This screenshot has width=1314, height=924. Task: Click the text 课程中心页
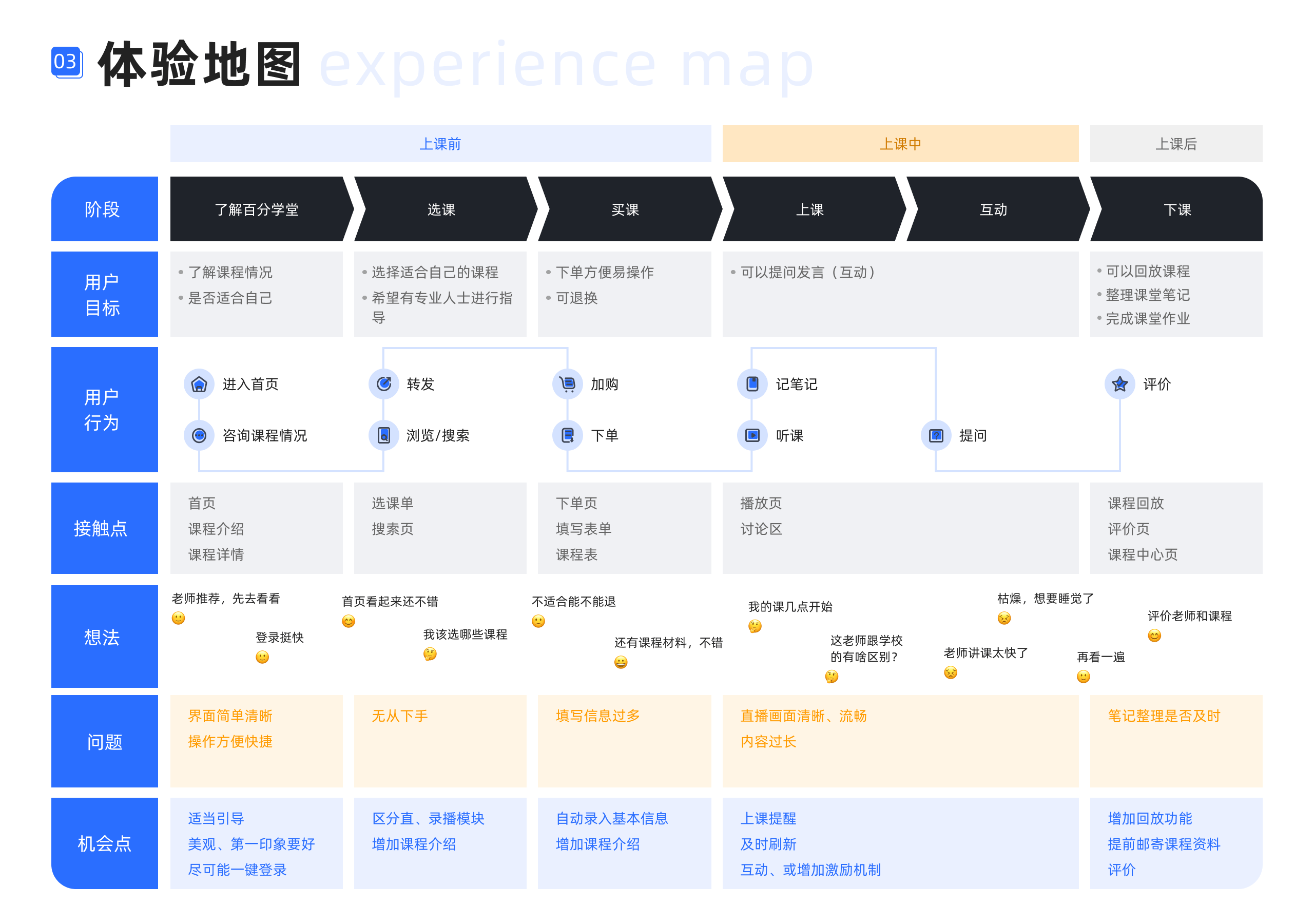[x=1143, y=555]
